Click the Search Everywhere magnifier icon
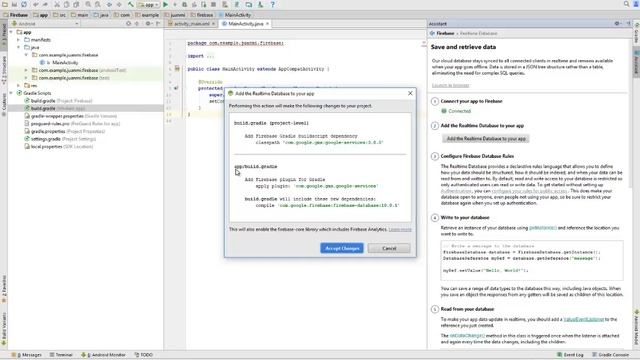Image resolution: width=640 pixels, height=360 pixels. (627, 4)
